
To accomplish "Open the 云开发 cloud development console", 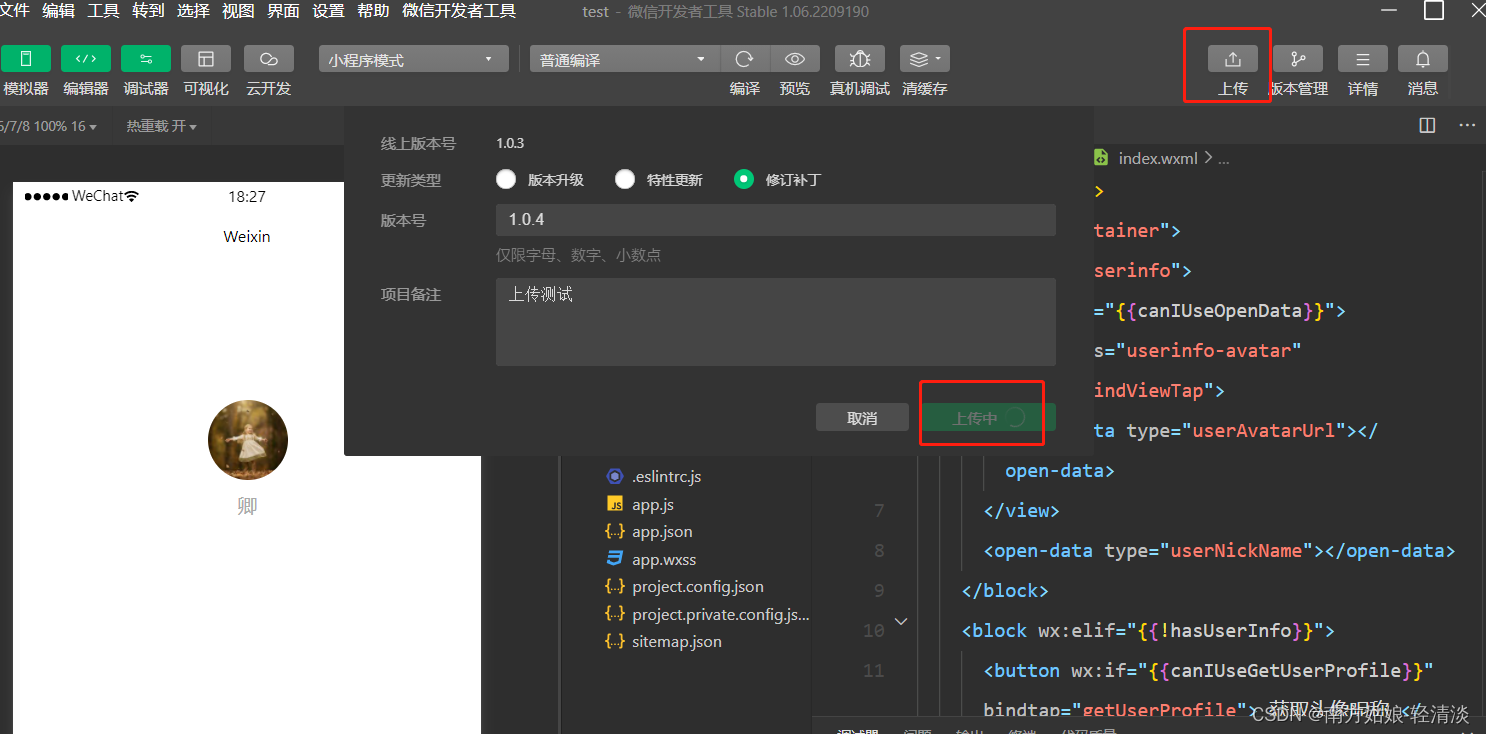I will 268,59.
